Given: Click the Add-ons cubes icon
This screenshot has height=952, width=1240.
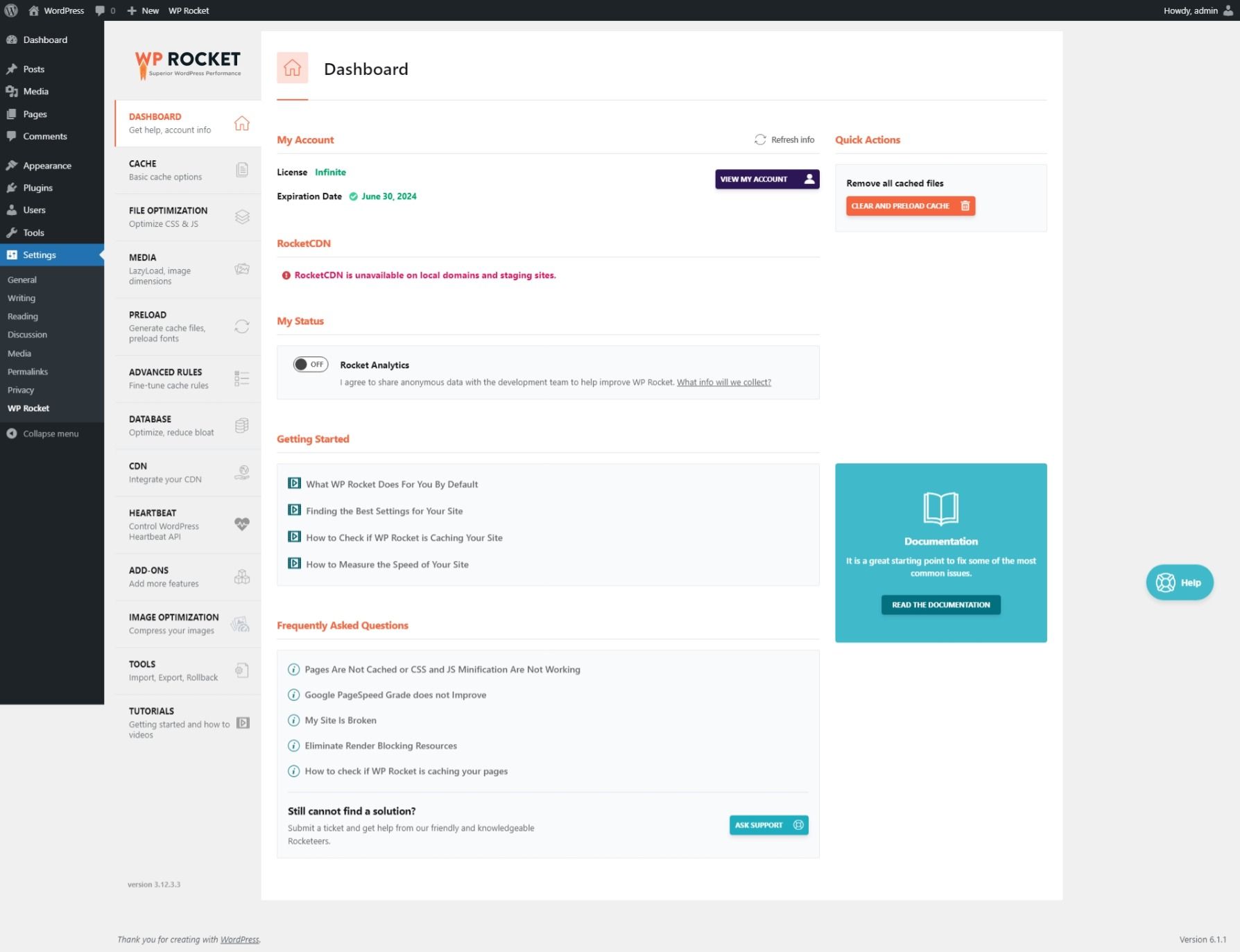Looking at the screenshot, I should tap(241, 577).
